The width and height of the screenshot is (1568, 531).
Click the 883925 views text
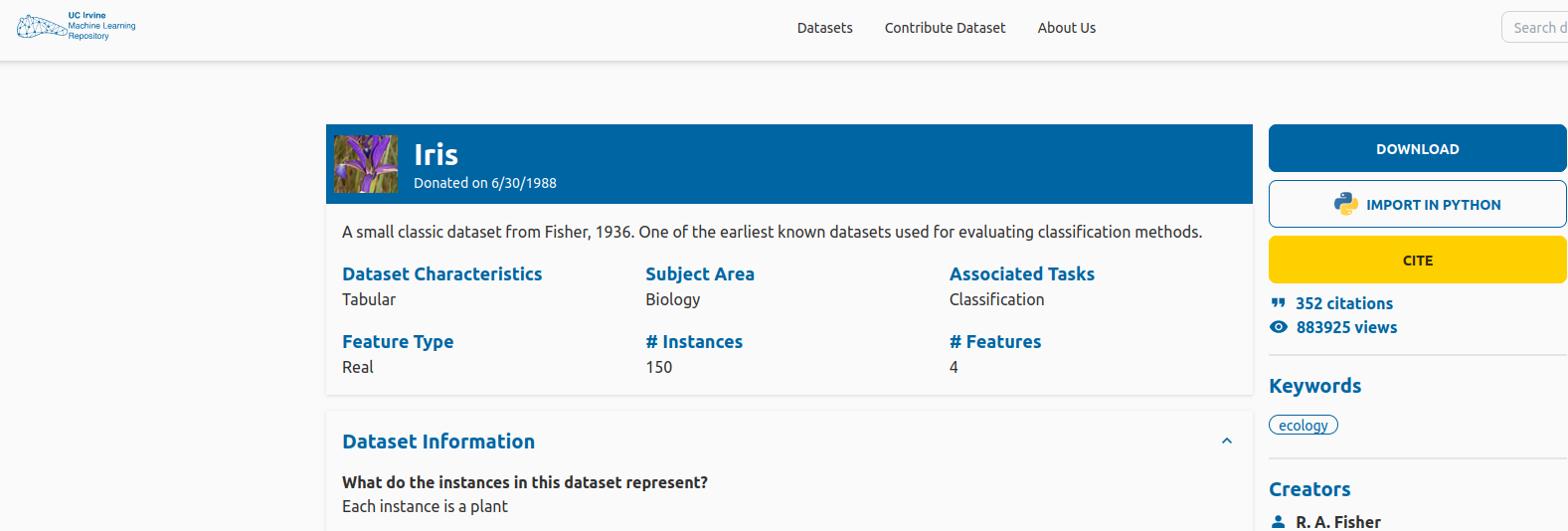1346,327
